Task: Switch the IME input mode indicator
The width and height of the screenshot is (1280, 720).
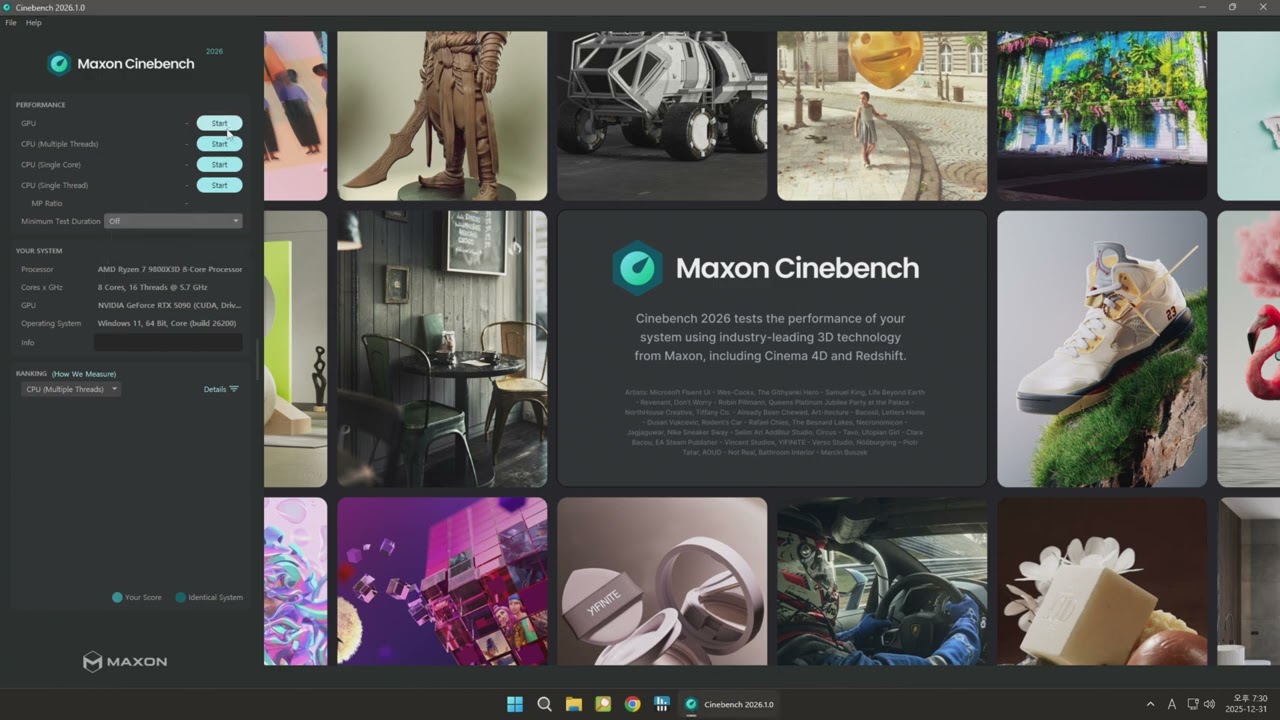Action: 1172,704
